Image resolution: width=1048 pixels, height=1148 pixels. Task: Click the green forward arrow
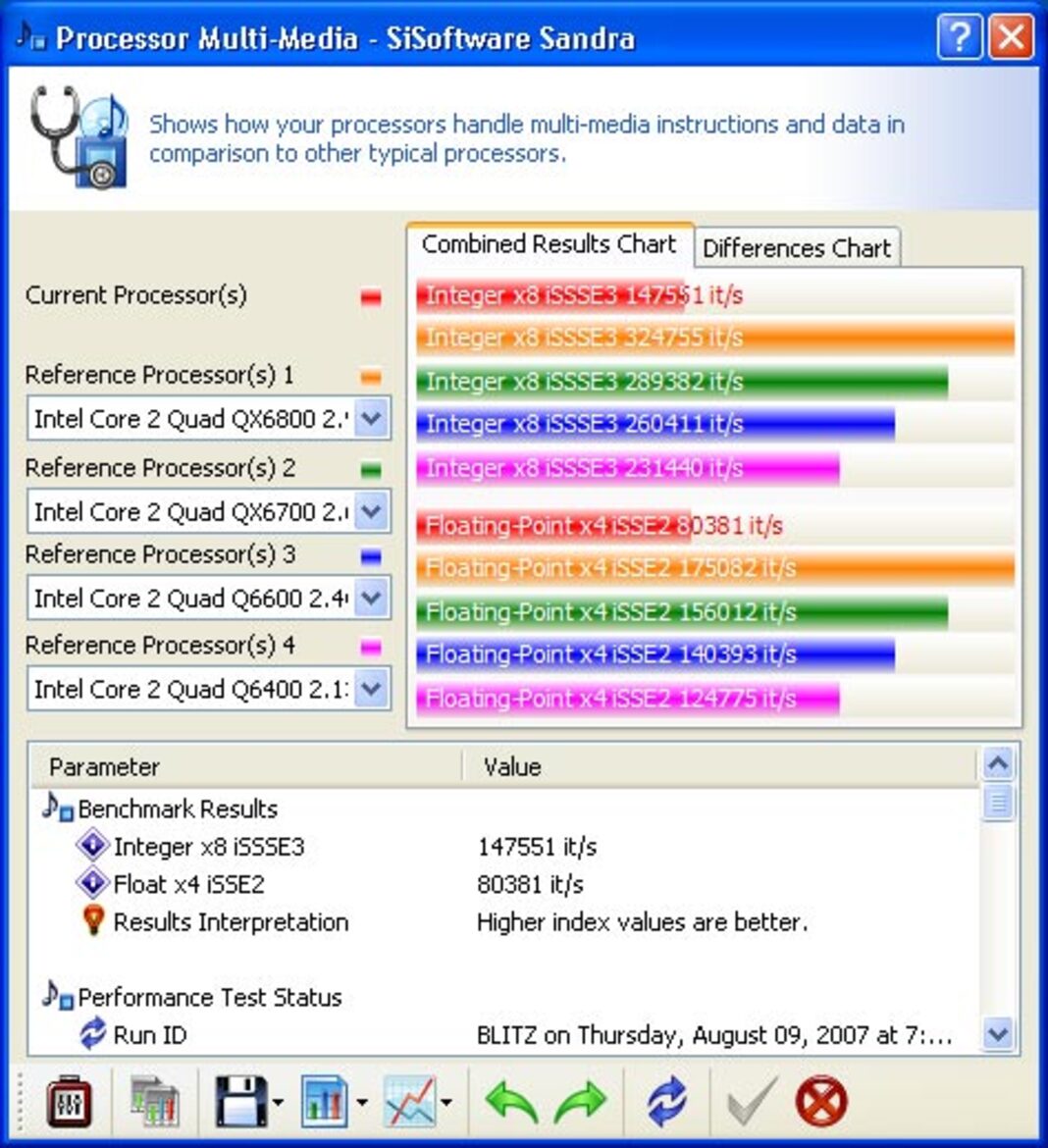[x=581, y=1102]
